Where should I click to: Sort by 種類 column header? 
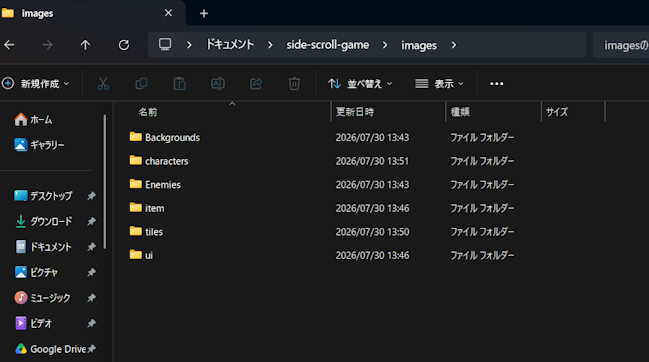(460, 112)
